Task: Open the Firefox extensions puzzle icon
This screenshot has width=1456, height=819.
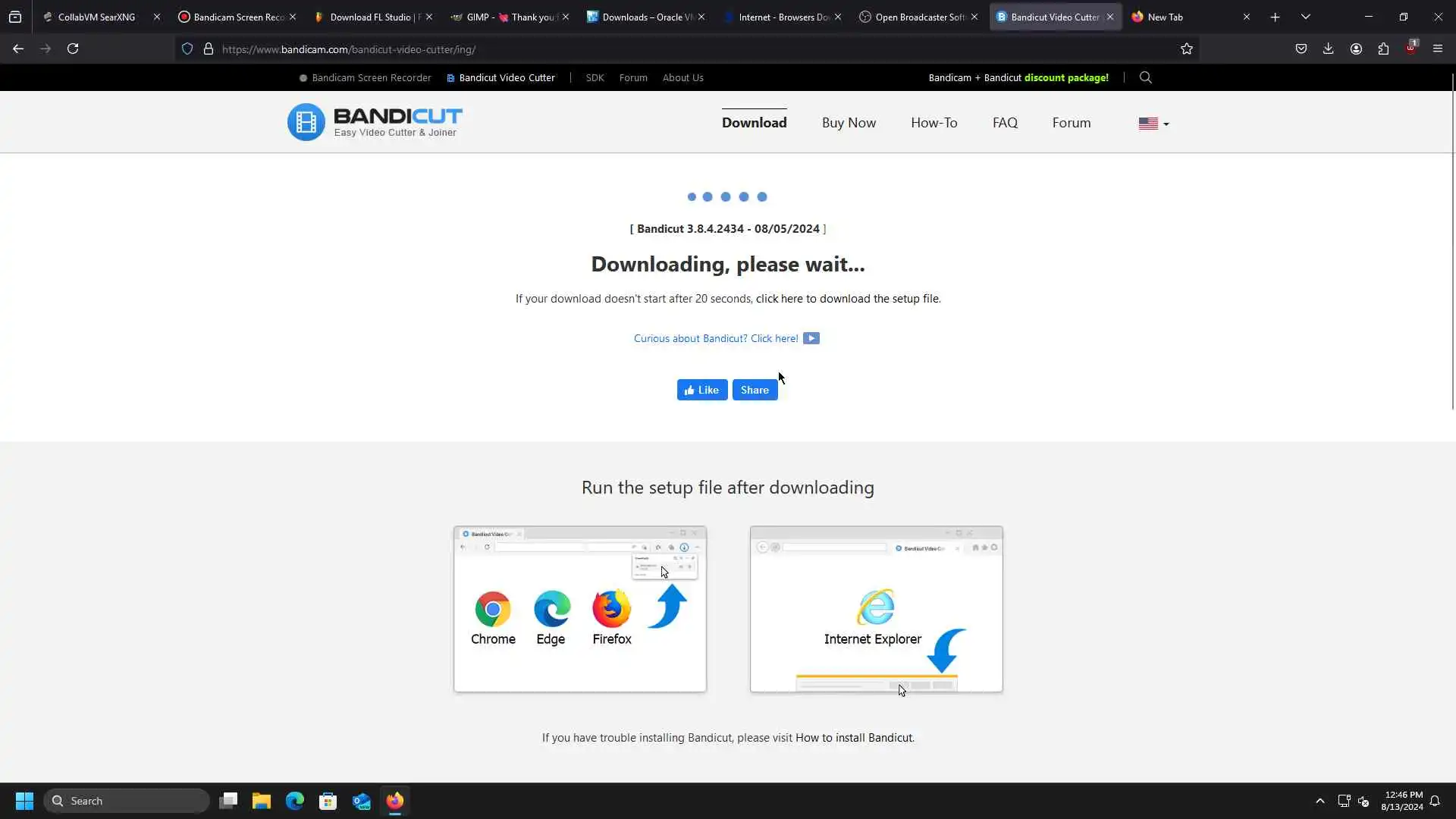Action: coord(1383,49)
